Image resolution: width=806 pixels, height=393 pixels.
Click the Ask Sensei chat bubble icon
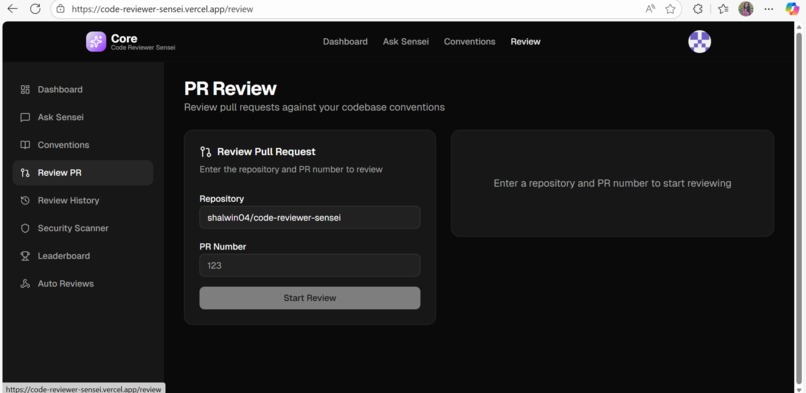[x=25, y=117]
